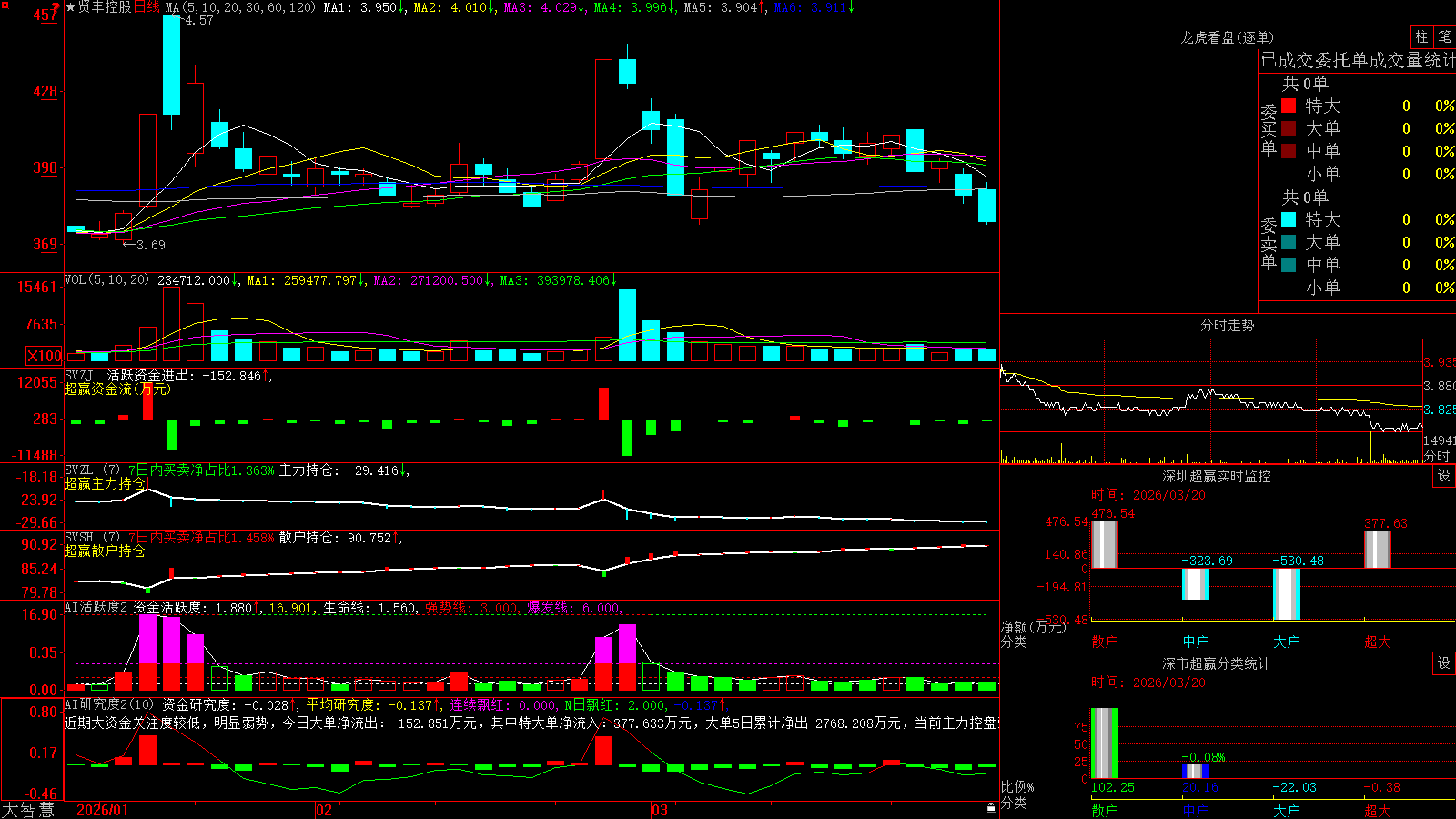Click the 散户 bar in 实时监控 chart
Image resolution: width=1456 pixels, height=819 pixels.
click(x=1104, y=544)
